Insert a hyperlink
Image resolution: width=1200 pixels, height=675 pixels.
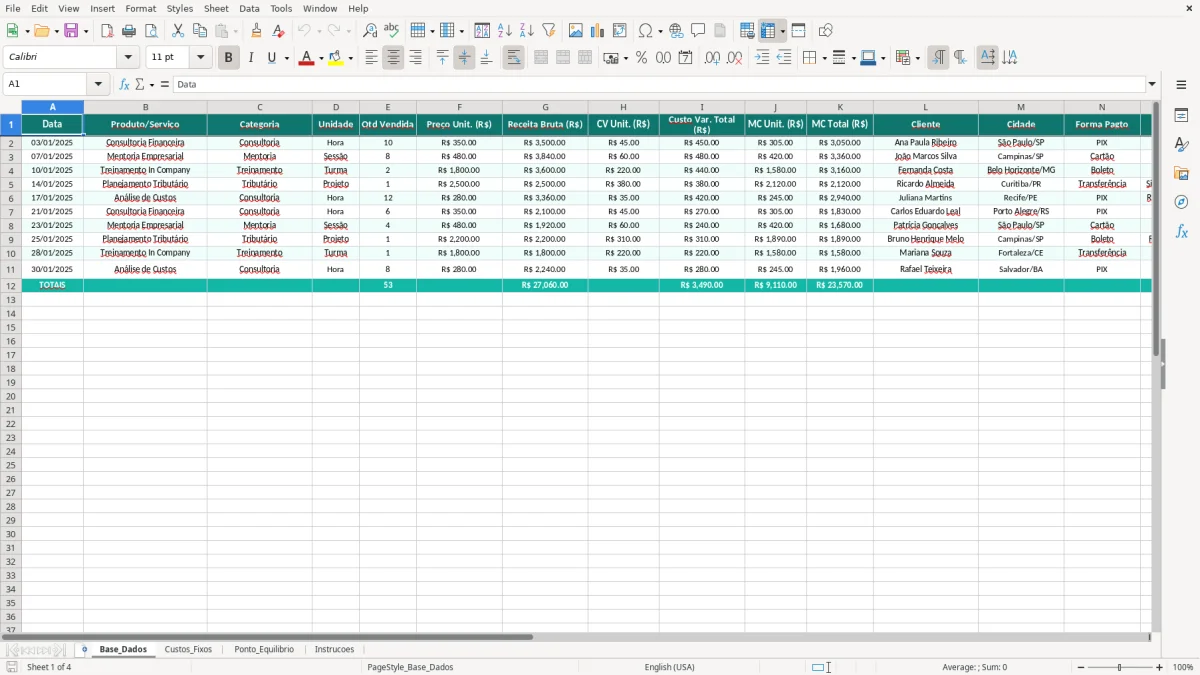pos(676,31)
